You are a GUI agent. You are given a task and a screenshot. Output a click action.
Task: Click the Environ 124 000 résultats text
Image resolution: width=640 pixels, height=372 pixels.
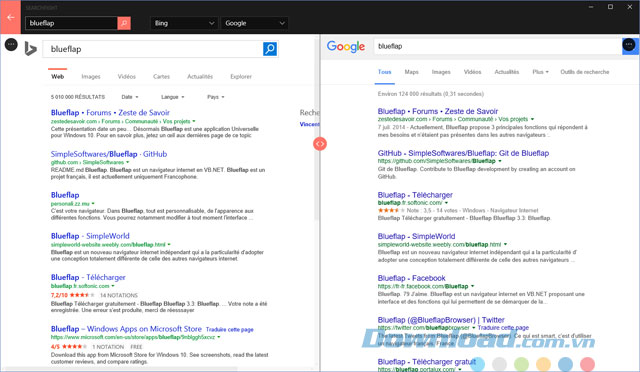(x=431, y=94)
